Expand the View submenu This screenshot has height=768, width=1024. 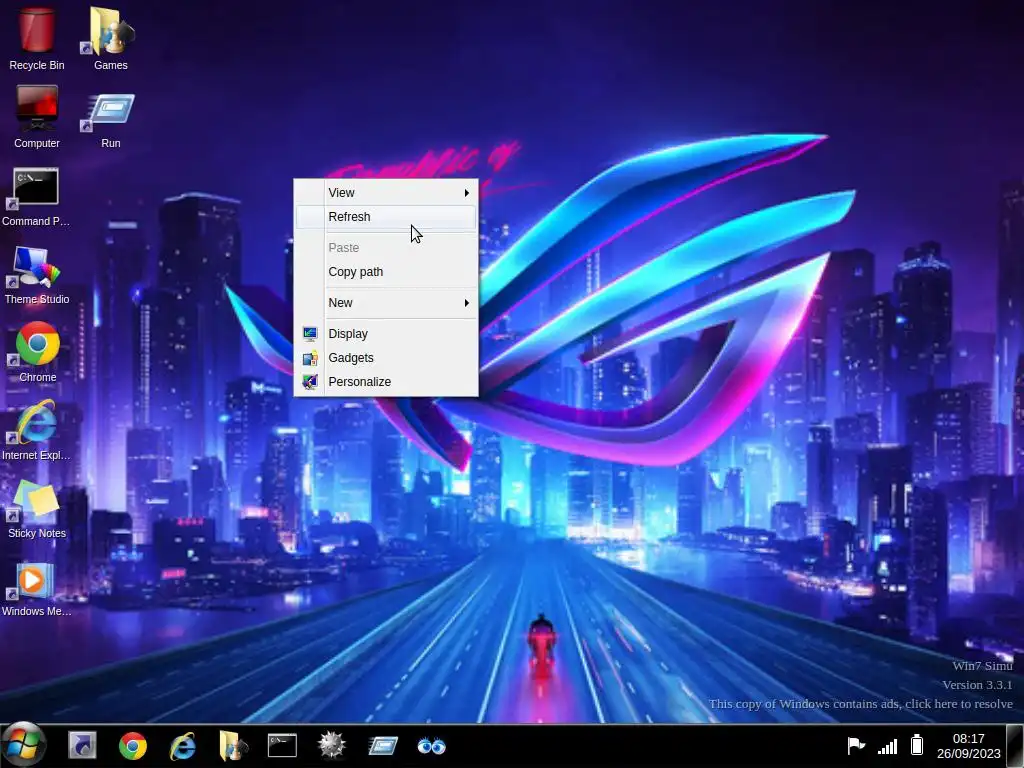click(386, 193)
